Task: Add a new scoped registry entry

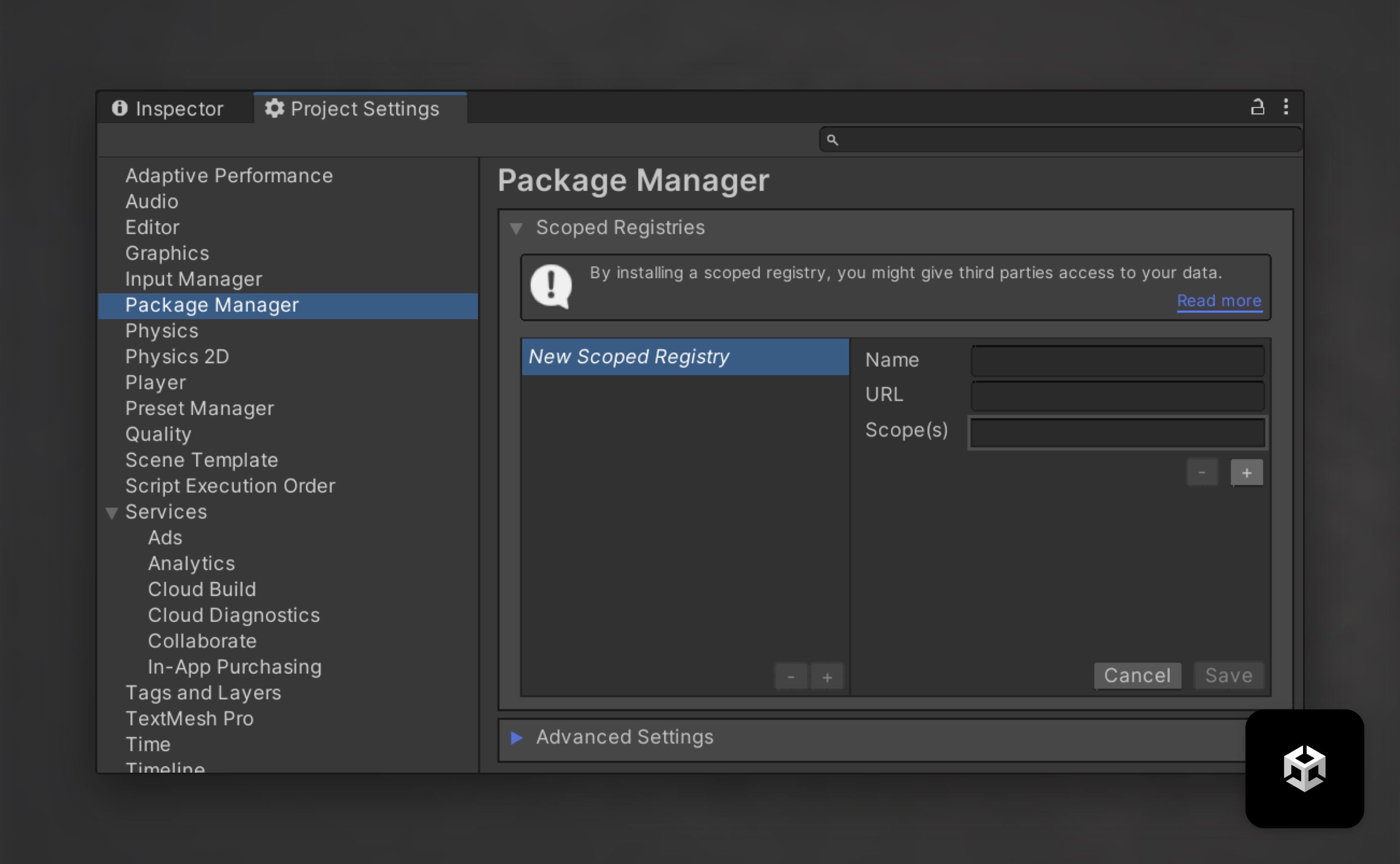Action: [826, 677]
